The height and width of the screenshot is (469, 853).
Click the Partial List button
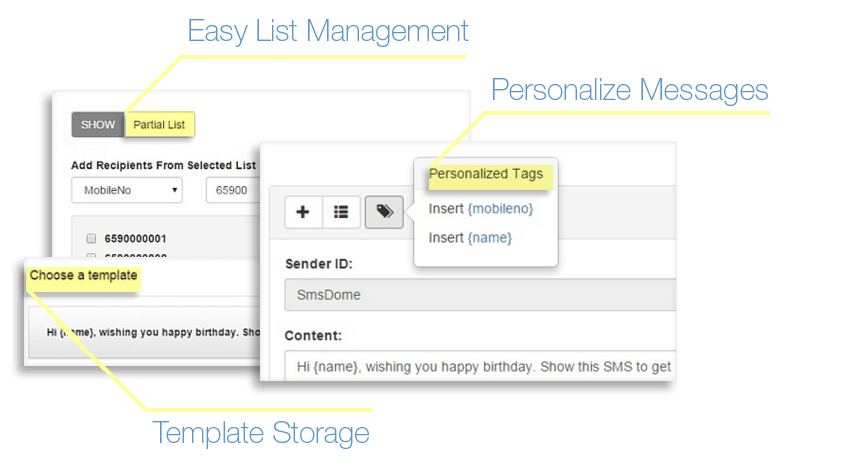tap(159, 125)
